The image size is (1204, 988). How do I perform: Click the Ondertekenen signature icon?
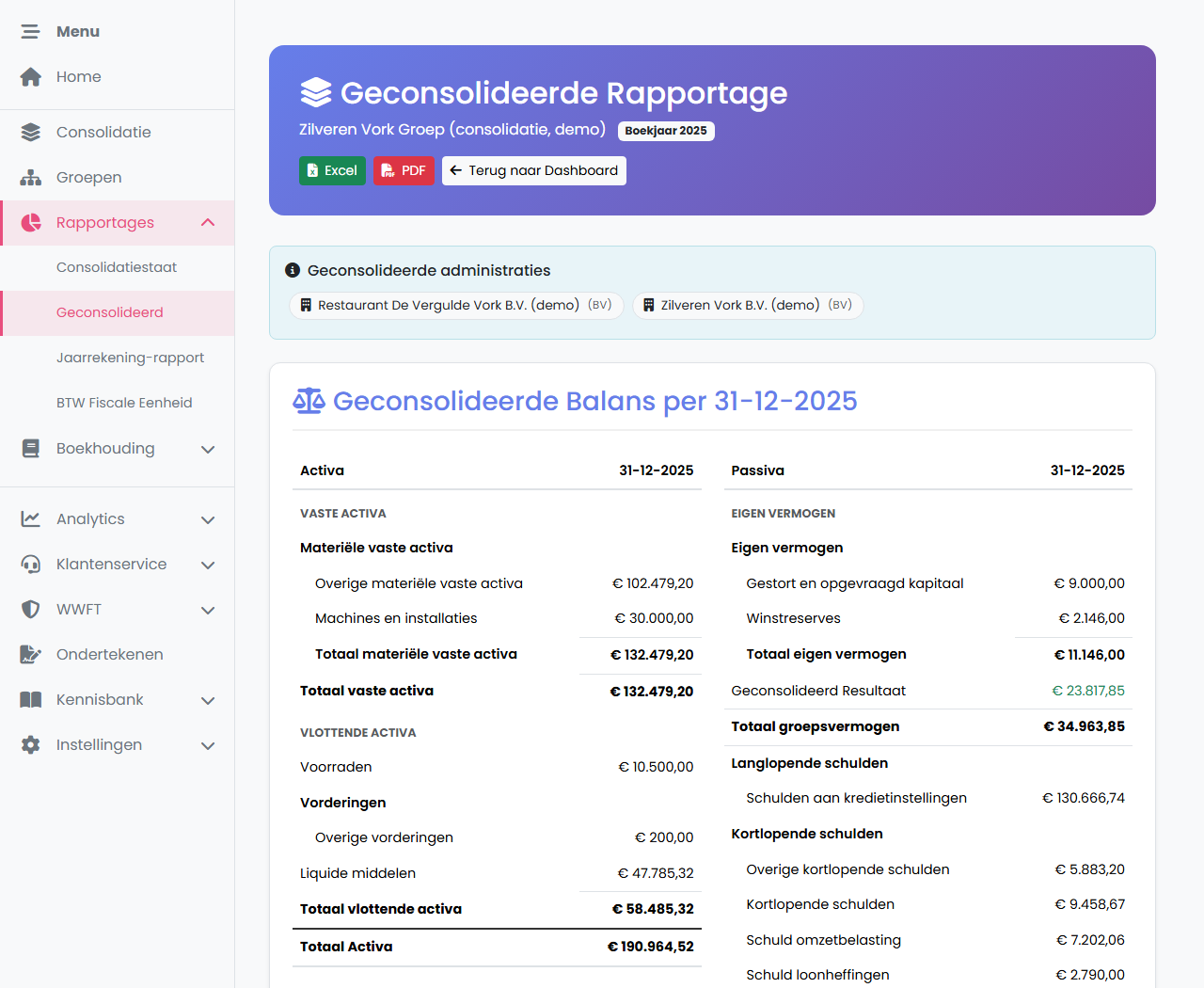tap(31, 655)
